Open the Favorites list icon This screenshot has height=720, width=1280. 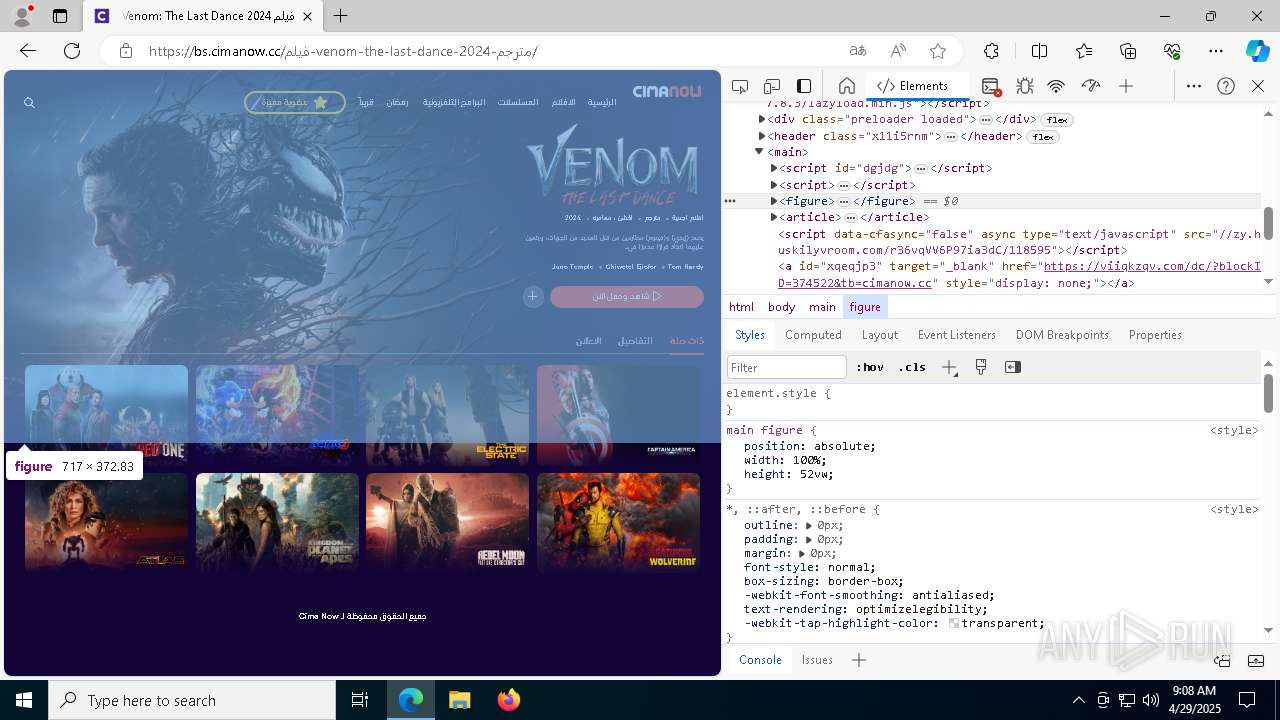point(1084,51)
